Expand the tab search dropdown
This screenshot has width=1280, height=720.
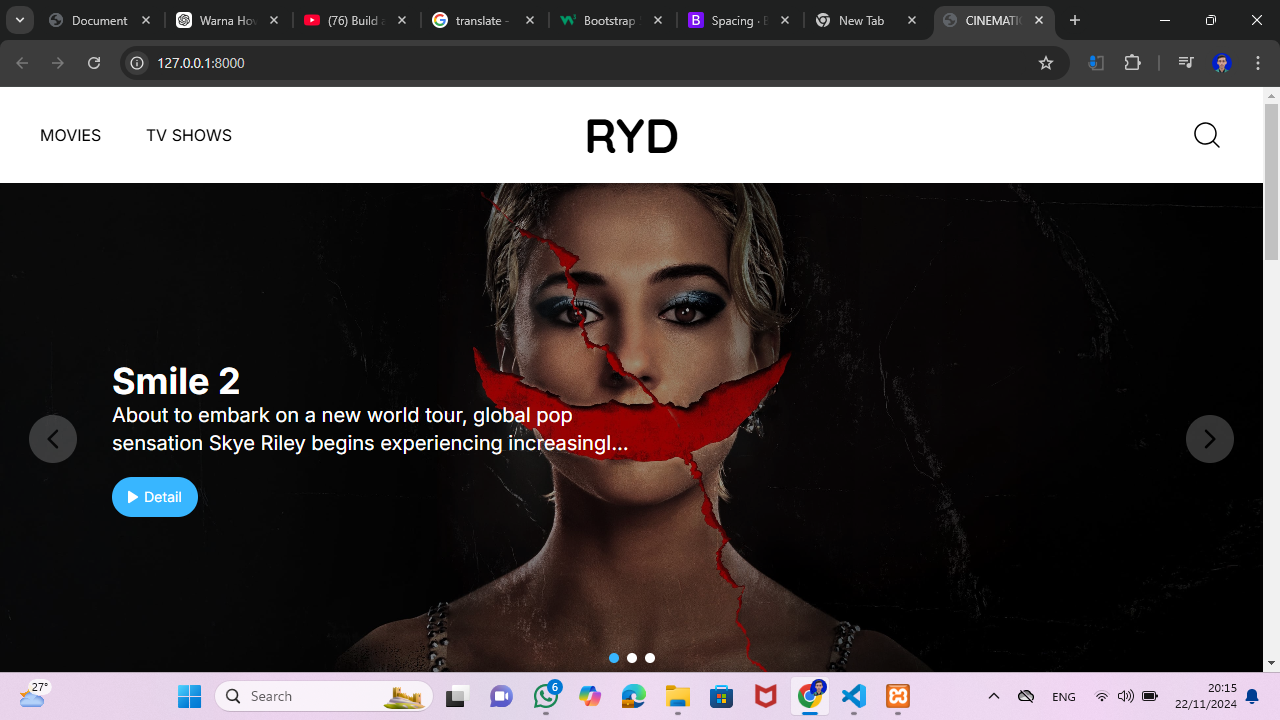(19, 20)
